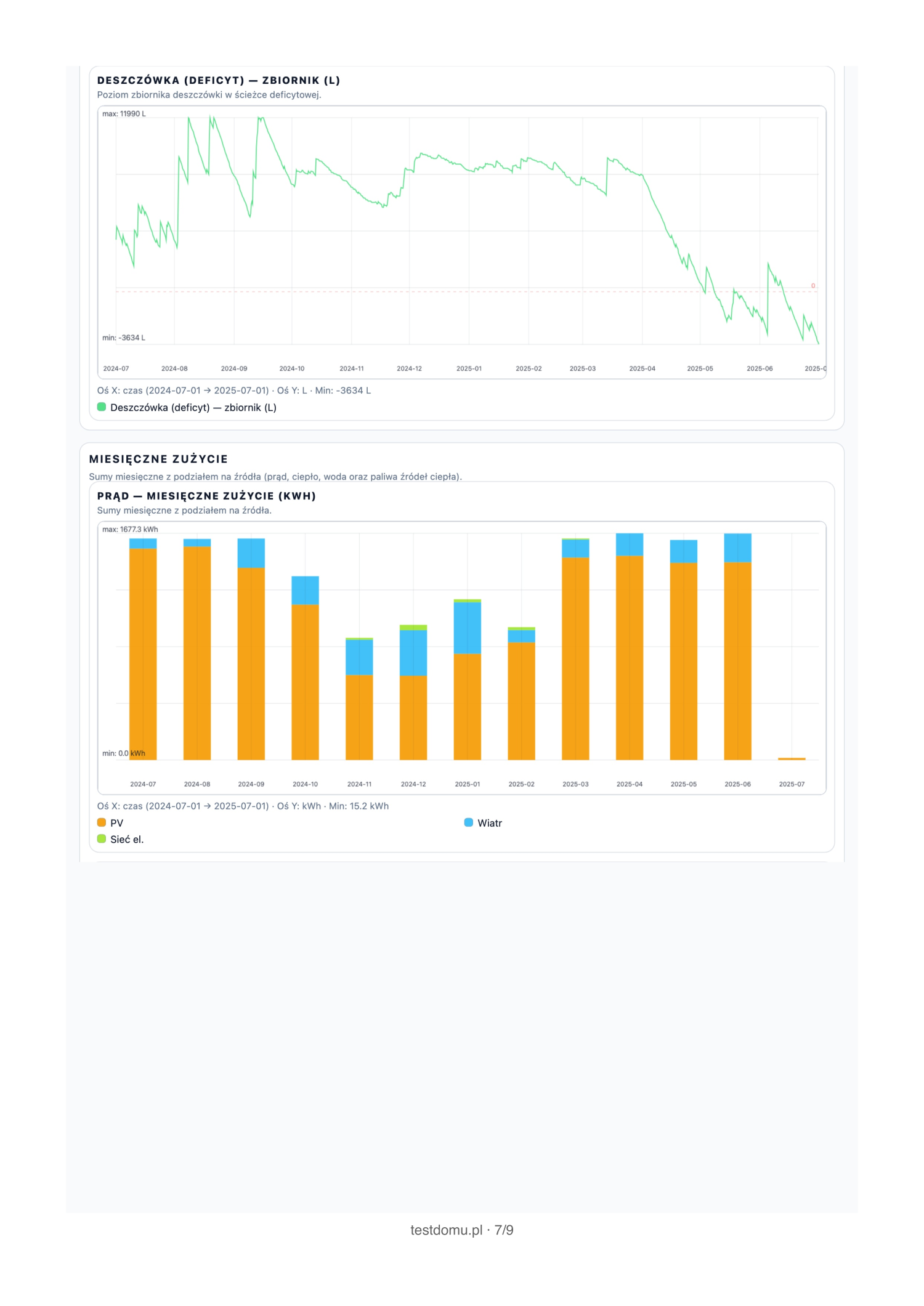Click the tiny 2025-07 bar in the electricity chart
The width and height of the screenshot is (924, 1306).
792,758
